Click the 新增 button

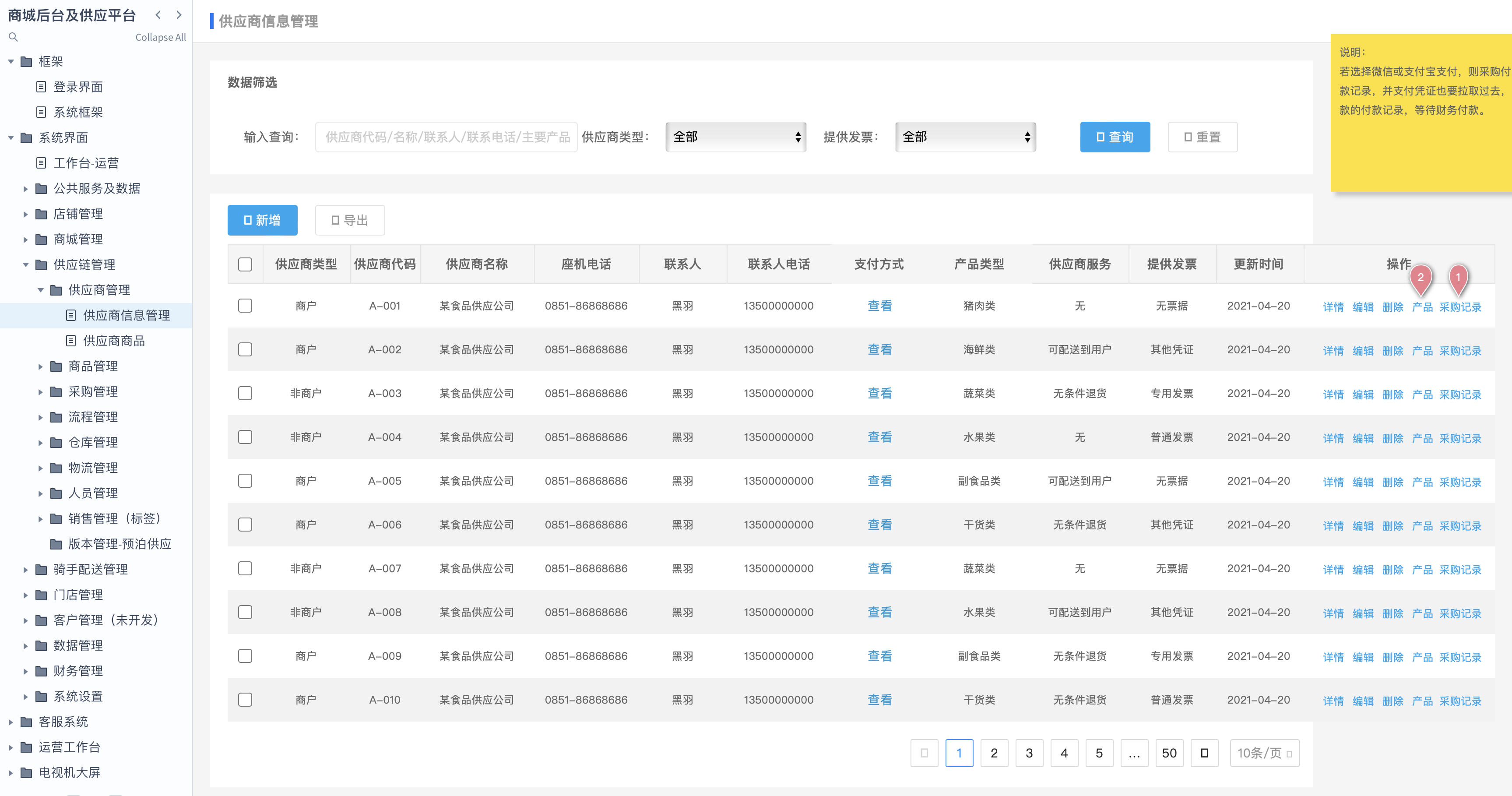pyautogui.click(x=262, y=220)
